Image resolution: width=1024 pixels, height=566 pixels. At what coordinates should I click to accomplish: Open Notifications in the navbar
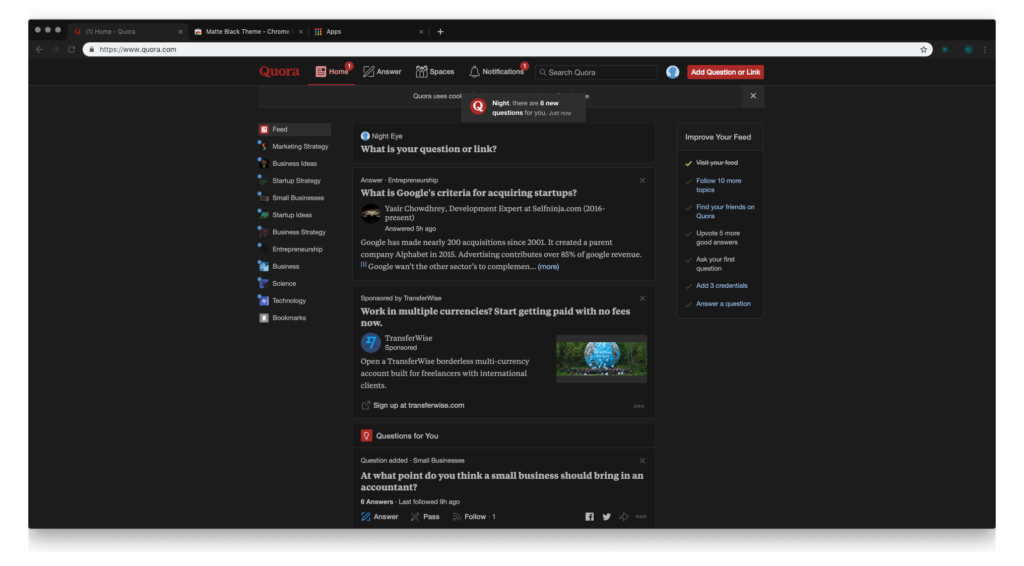(497, 72)
